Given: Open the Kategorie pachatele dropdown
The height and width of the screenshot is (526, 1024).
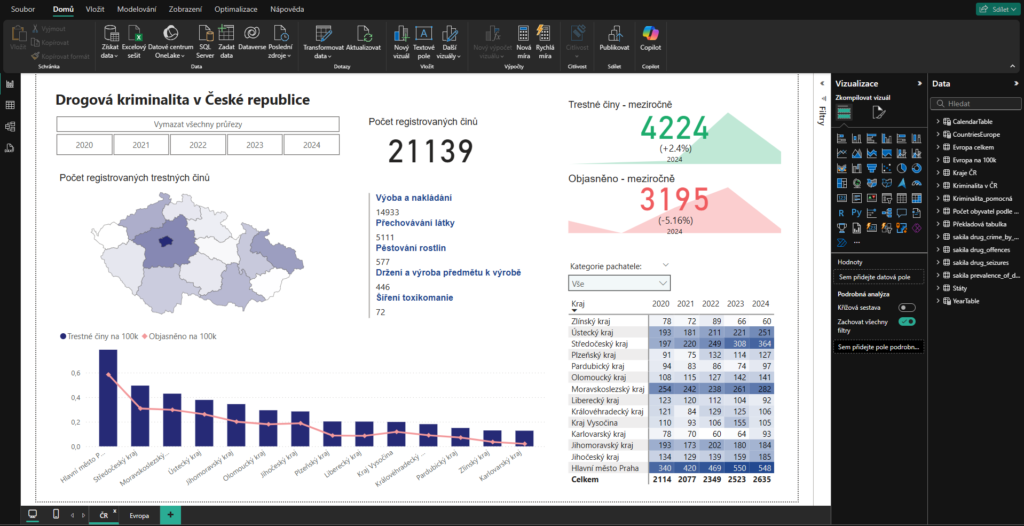Looking at the screenshot, I should point(620,284).
